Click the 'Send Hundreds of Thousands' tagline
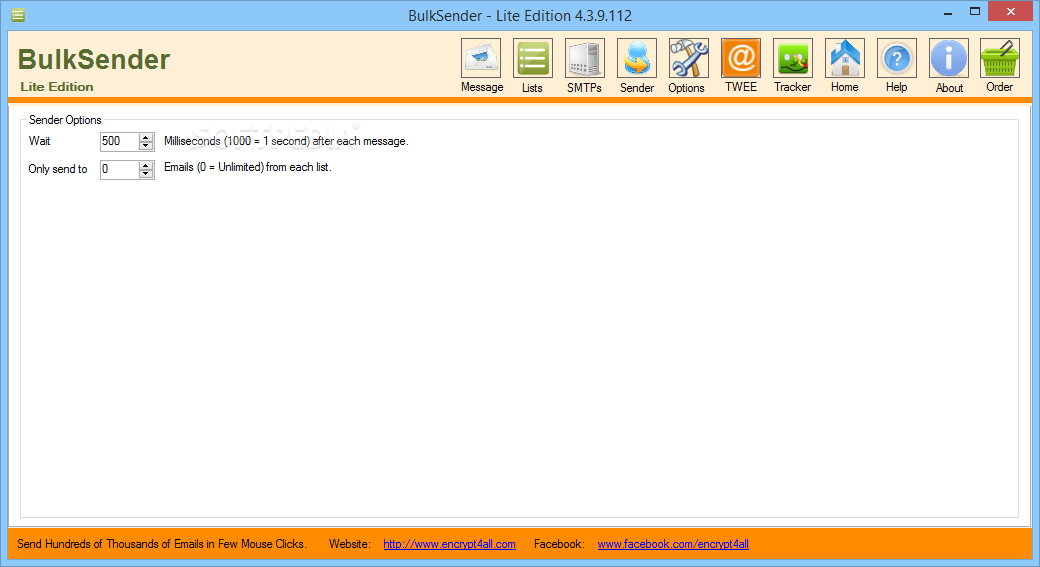1040x567 pixels. [162, 544]
